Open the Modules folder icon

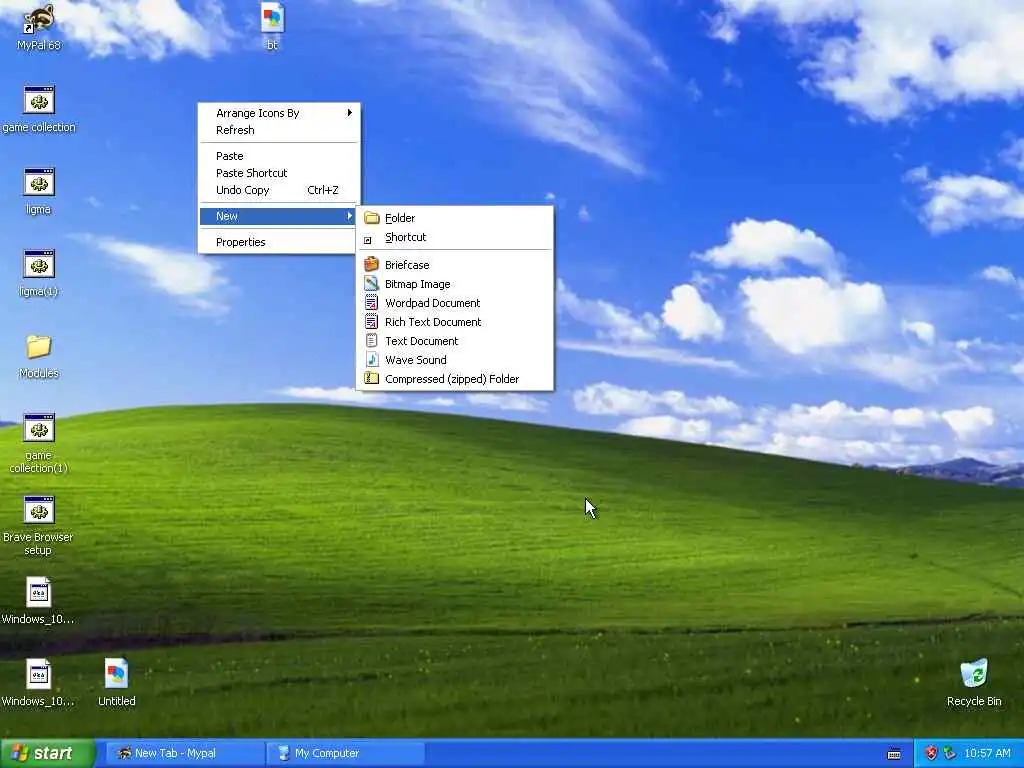39,346
